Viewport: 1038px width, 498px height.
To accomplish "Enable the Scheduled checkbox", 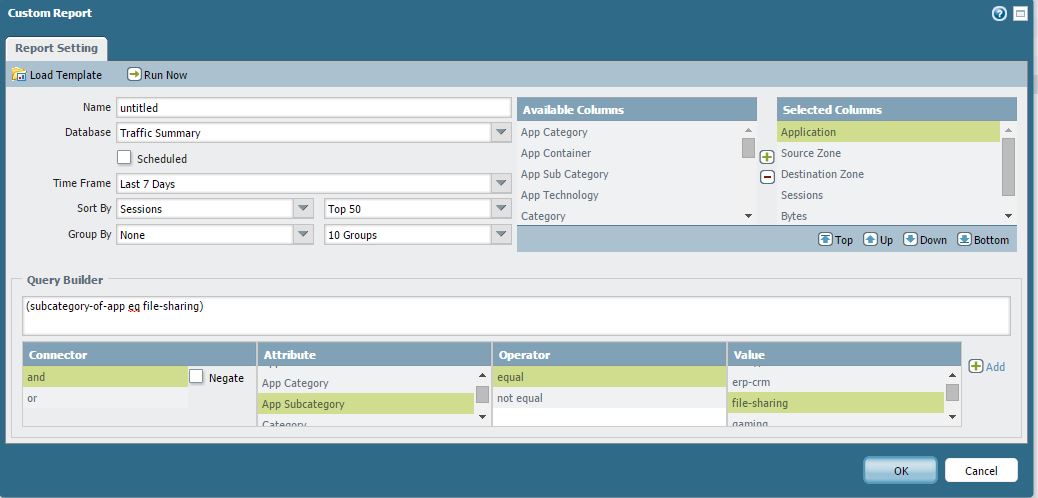I will pyautogui.click(x=124, y=158).
